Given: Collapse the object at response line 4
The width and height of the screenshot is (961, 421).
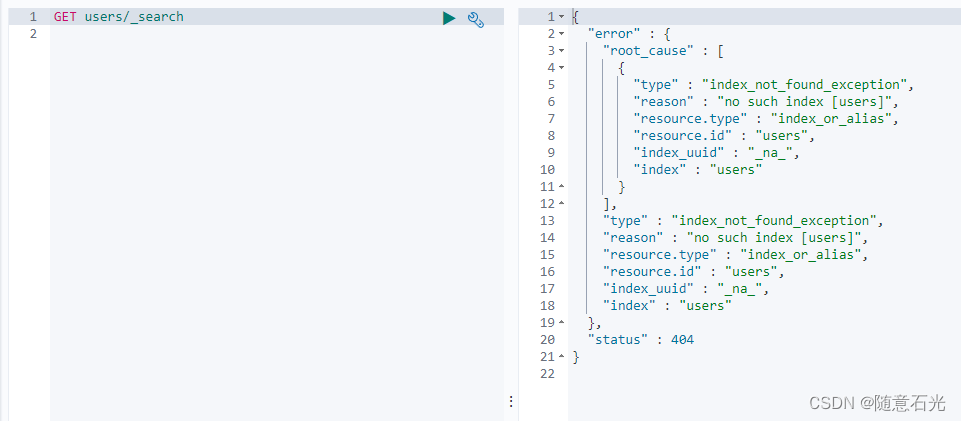Looking at the screenshot, I should 561,67.
